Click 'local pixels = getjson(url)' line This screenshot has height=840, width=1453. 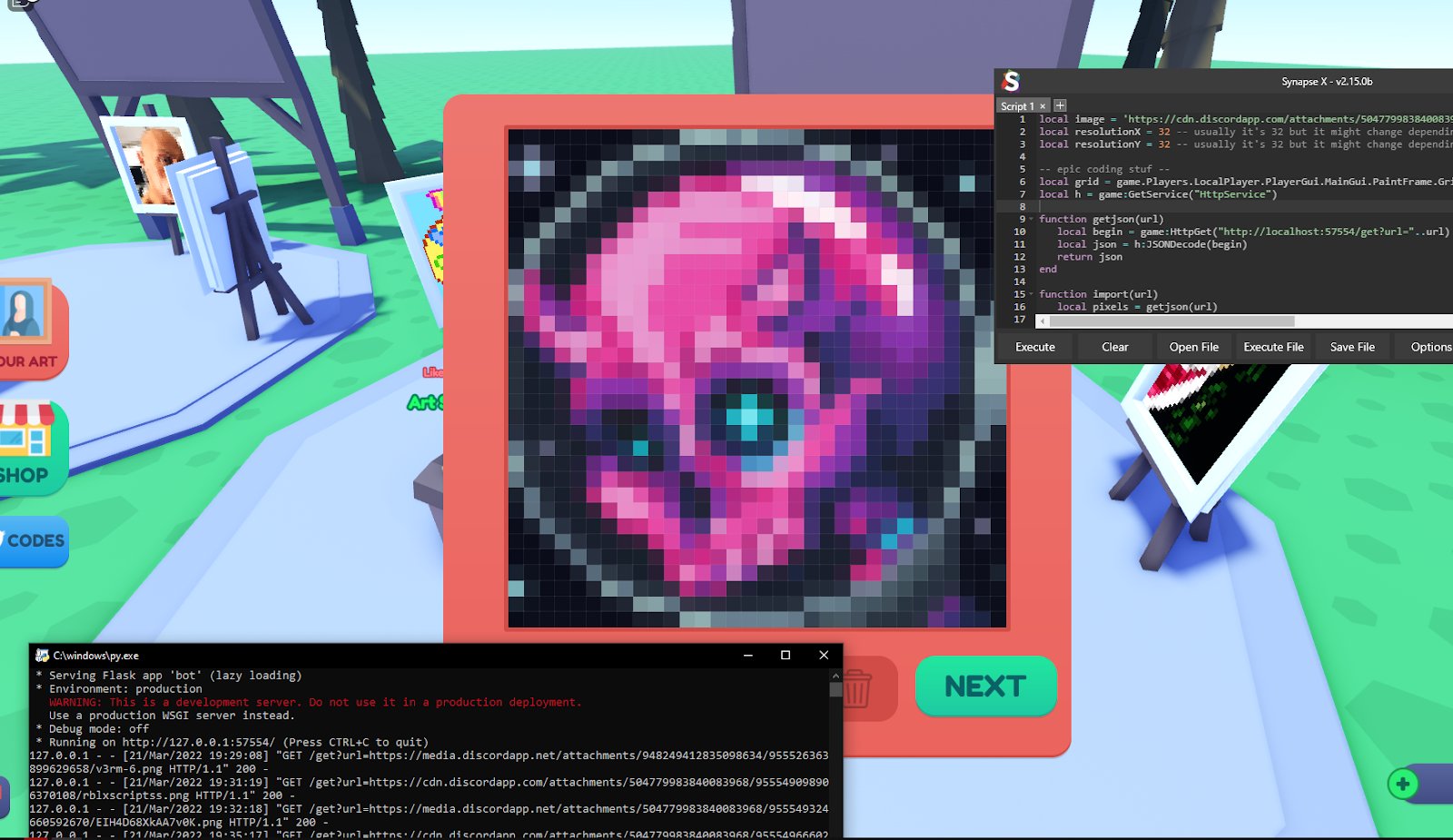coord(1137,307)
